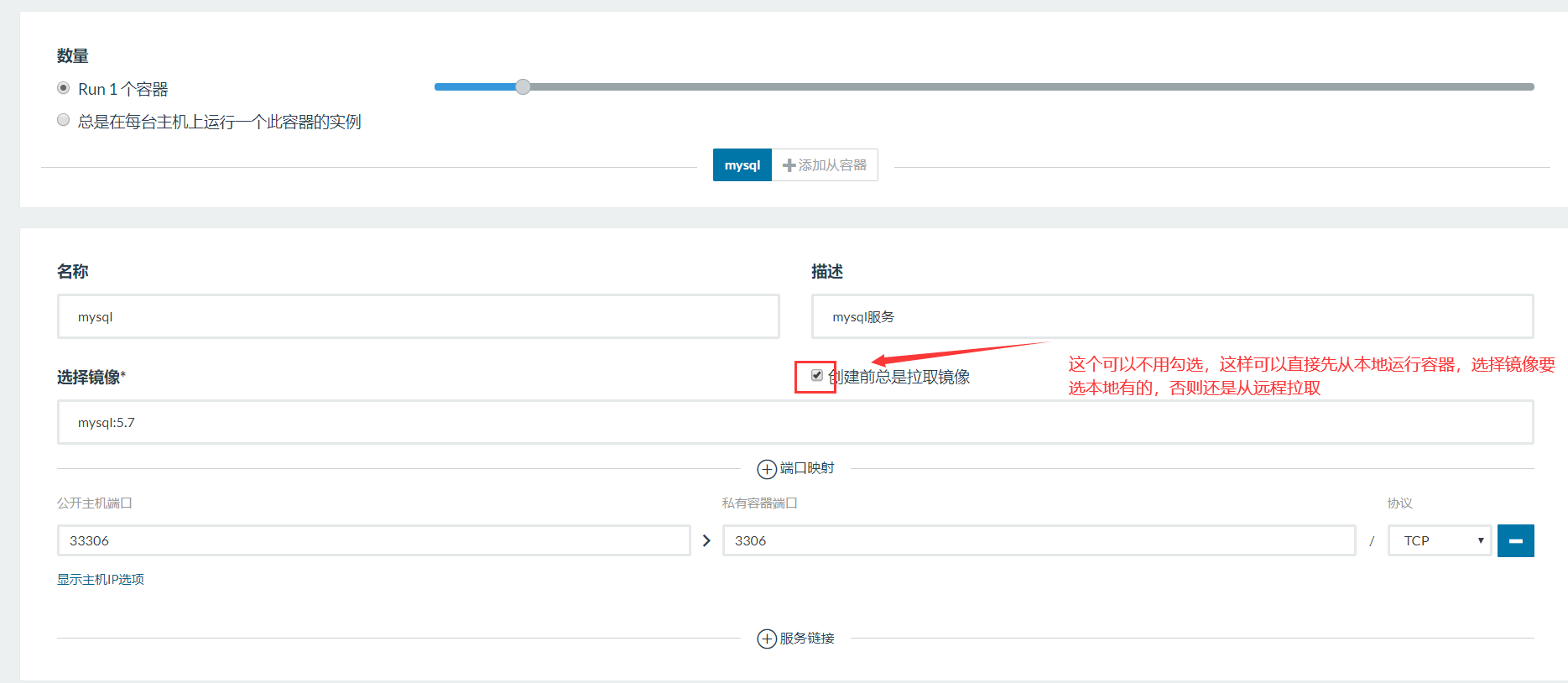Click the 公开主机端口 field showing 33306

click(373, 541)
